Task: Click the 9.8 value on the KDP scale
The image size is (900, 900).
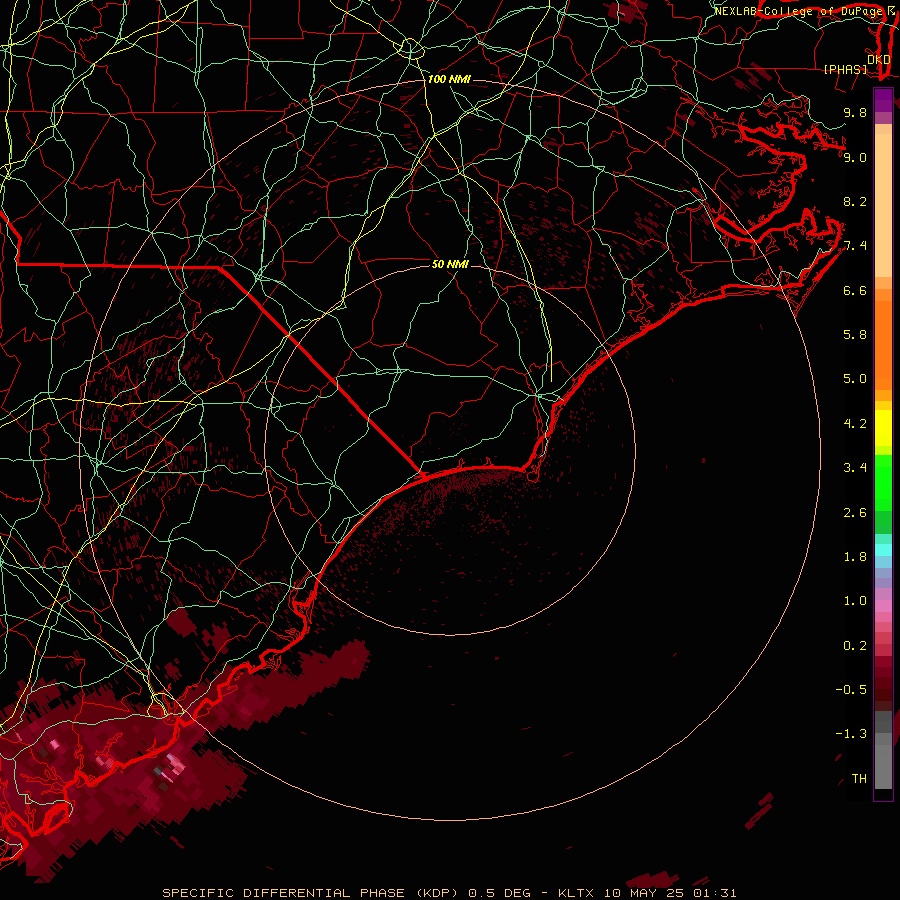Action: (x=855, y=112)
